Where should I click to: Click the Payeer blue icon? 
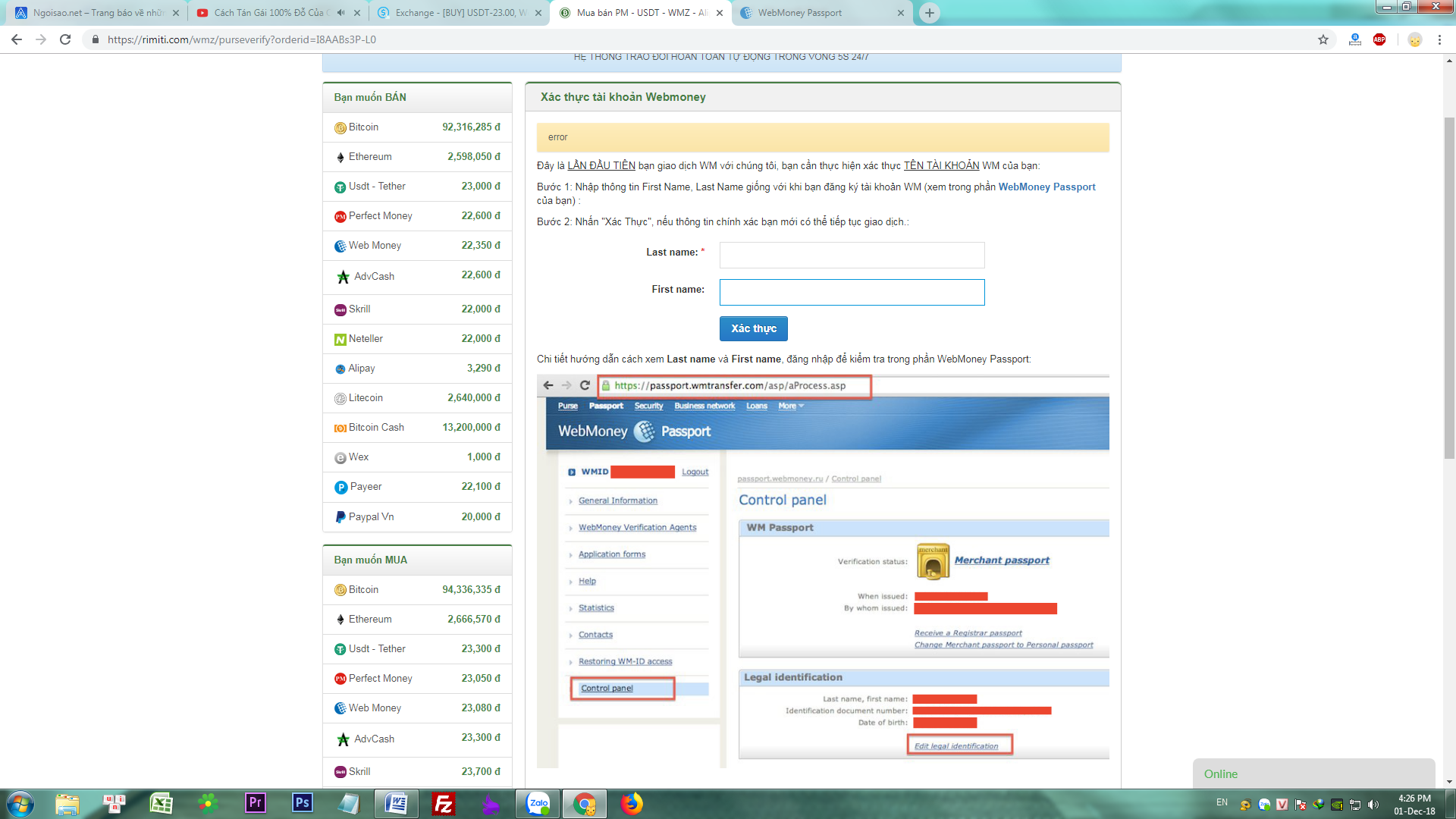point(340,487)
